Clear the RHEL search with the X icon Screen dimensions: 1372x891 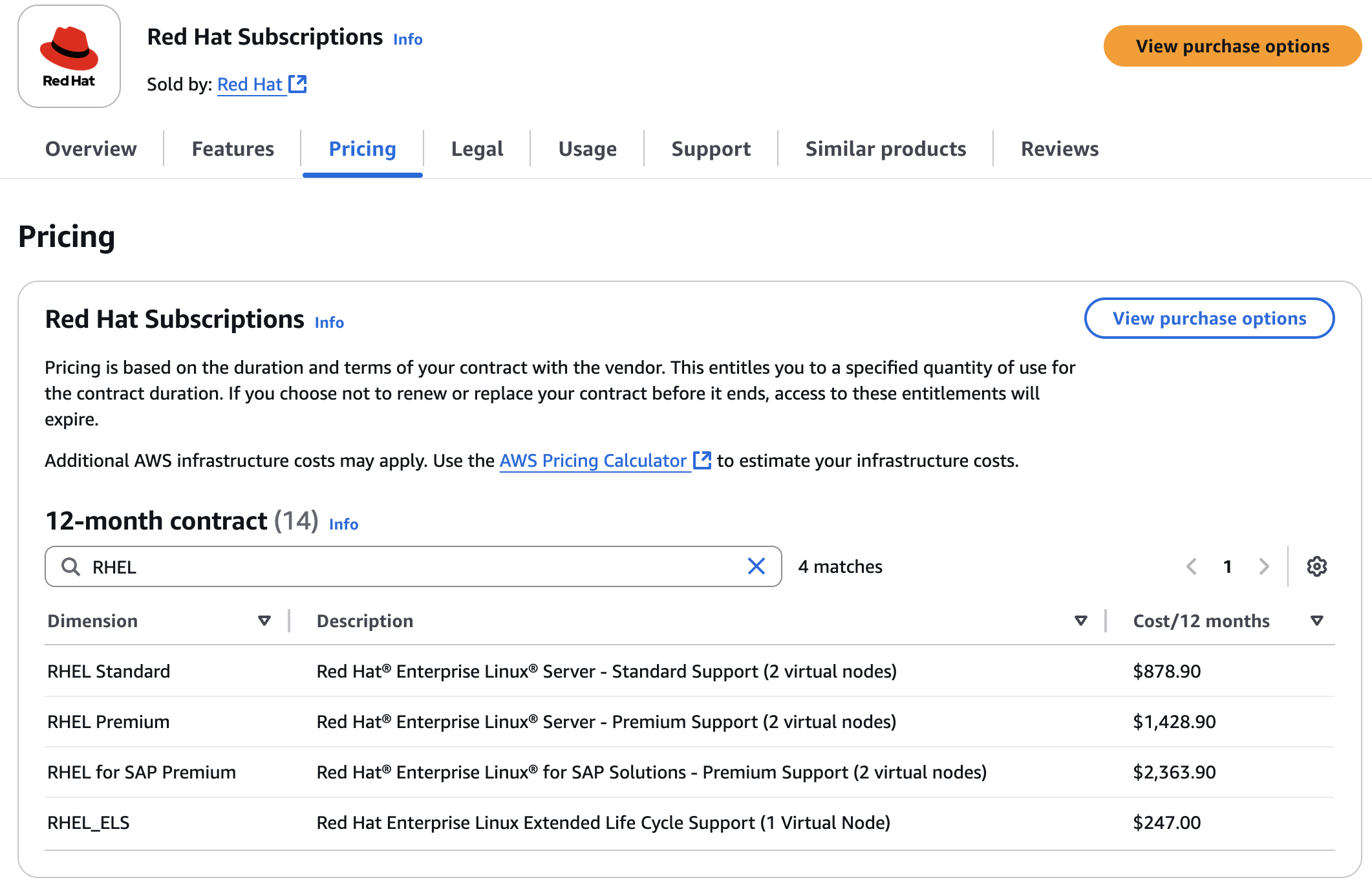pyautogui.click(x=756, y=566)
